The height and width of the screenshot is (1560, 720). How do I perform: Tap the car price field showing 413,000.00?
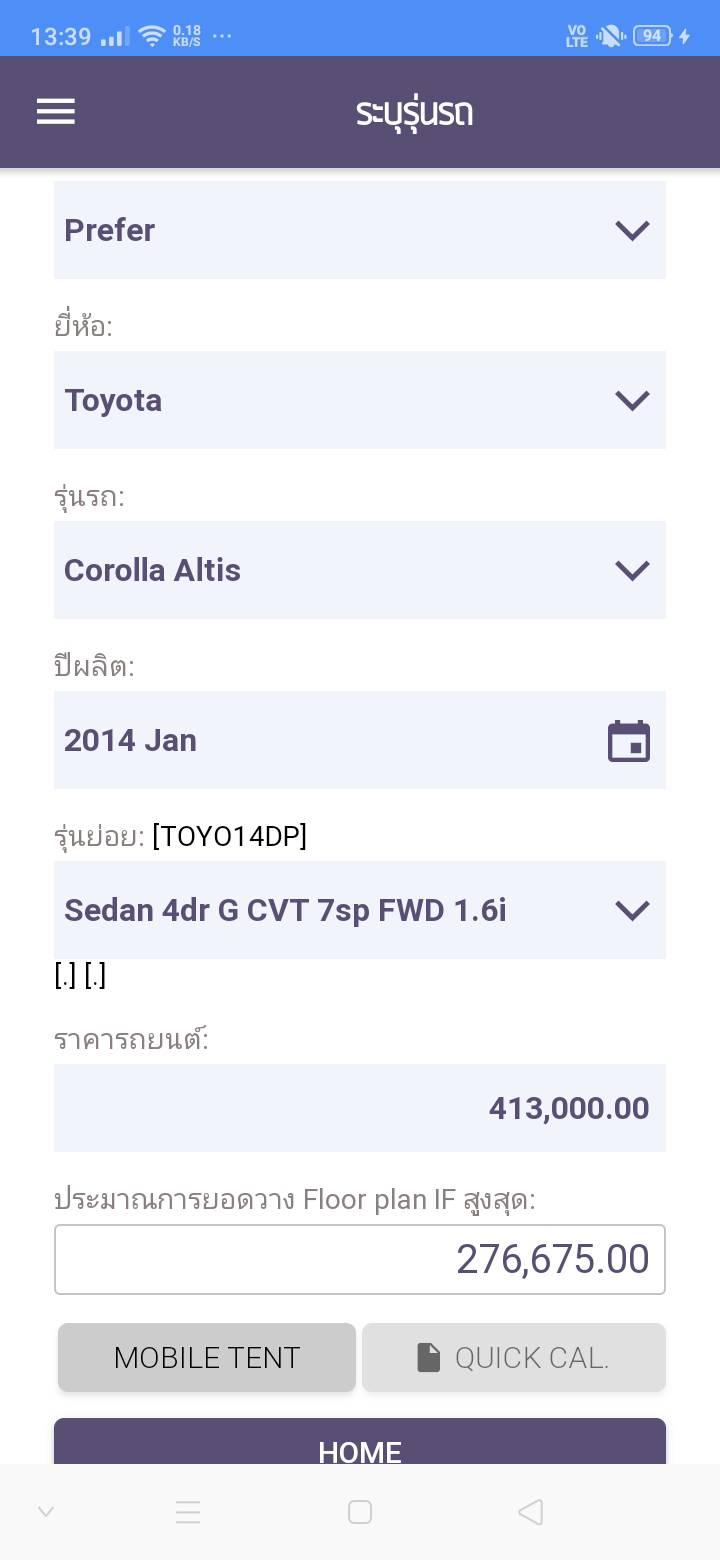pyautogui.click(x=360, y=1108)
